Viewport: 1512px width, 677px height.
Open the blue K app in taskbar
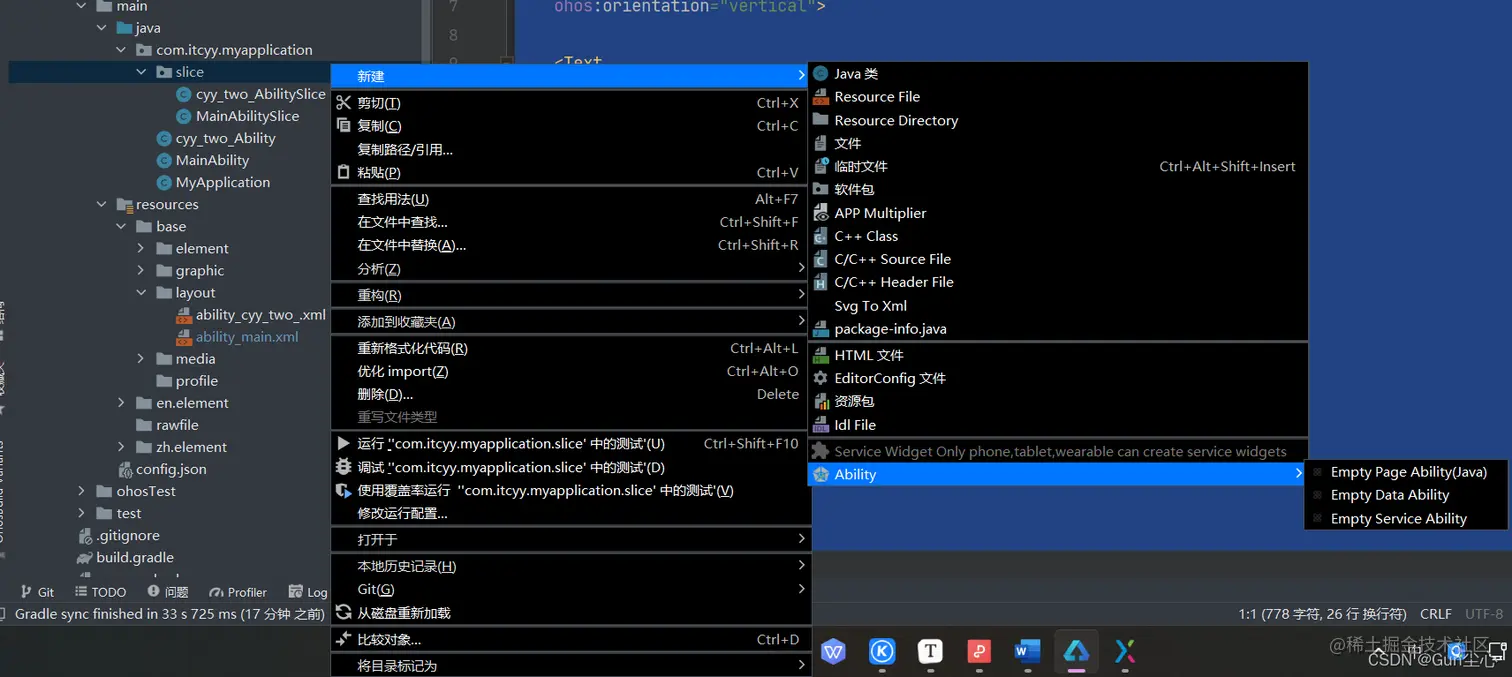(881, 652)
